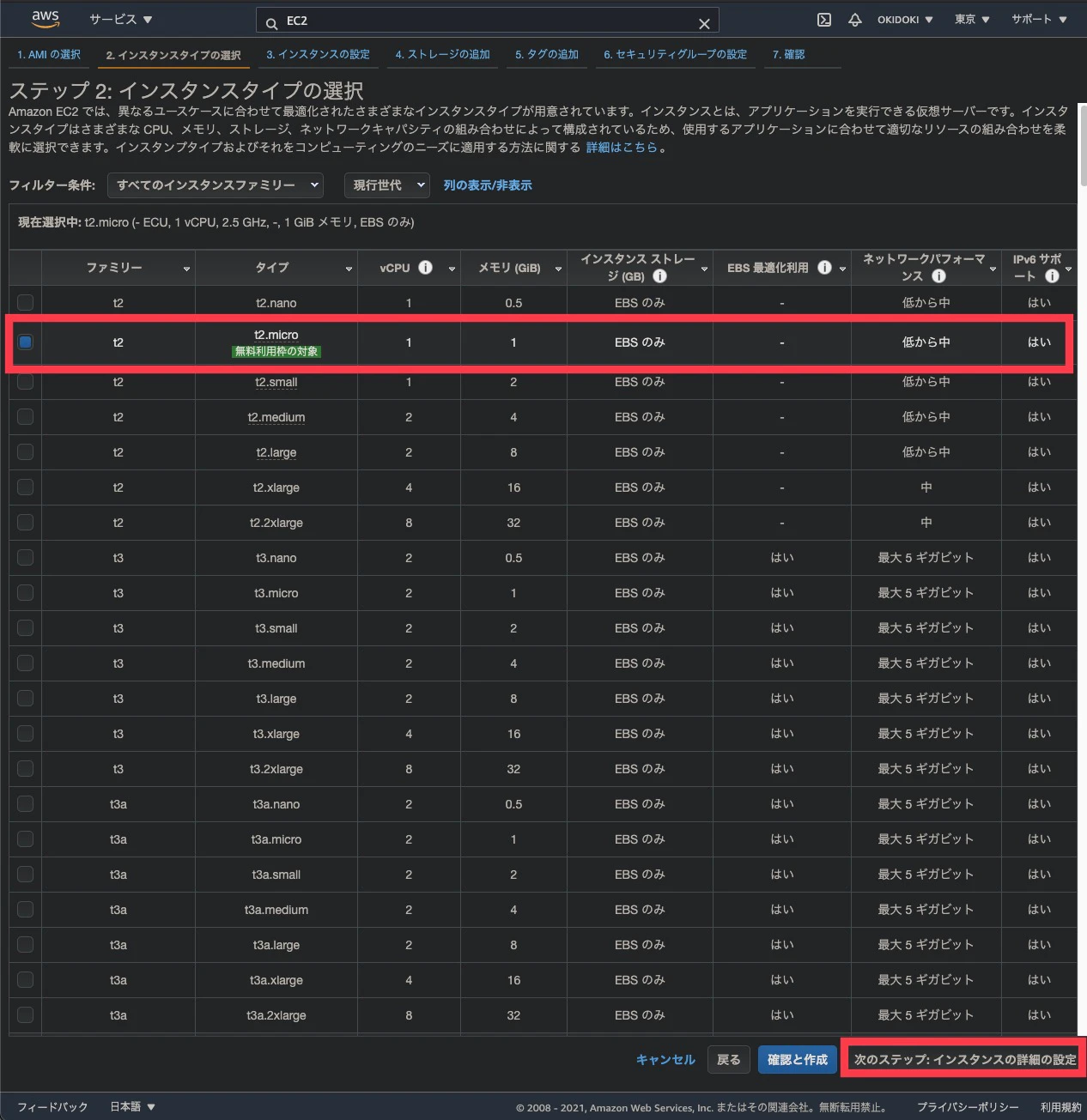Click 次のステップ: インスタンスの詳細の設定 button

coord(965,1060)
